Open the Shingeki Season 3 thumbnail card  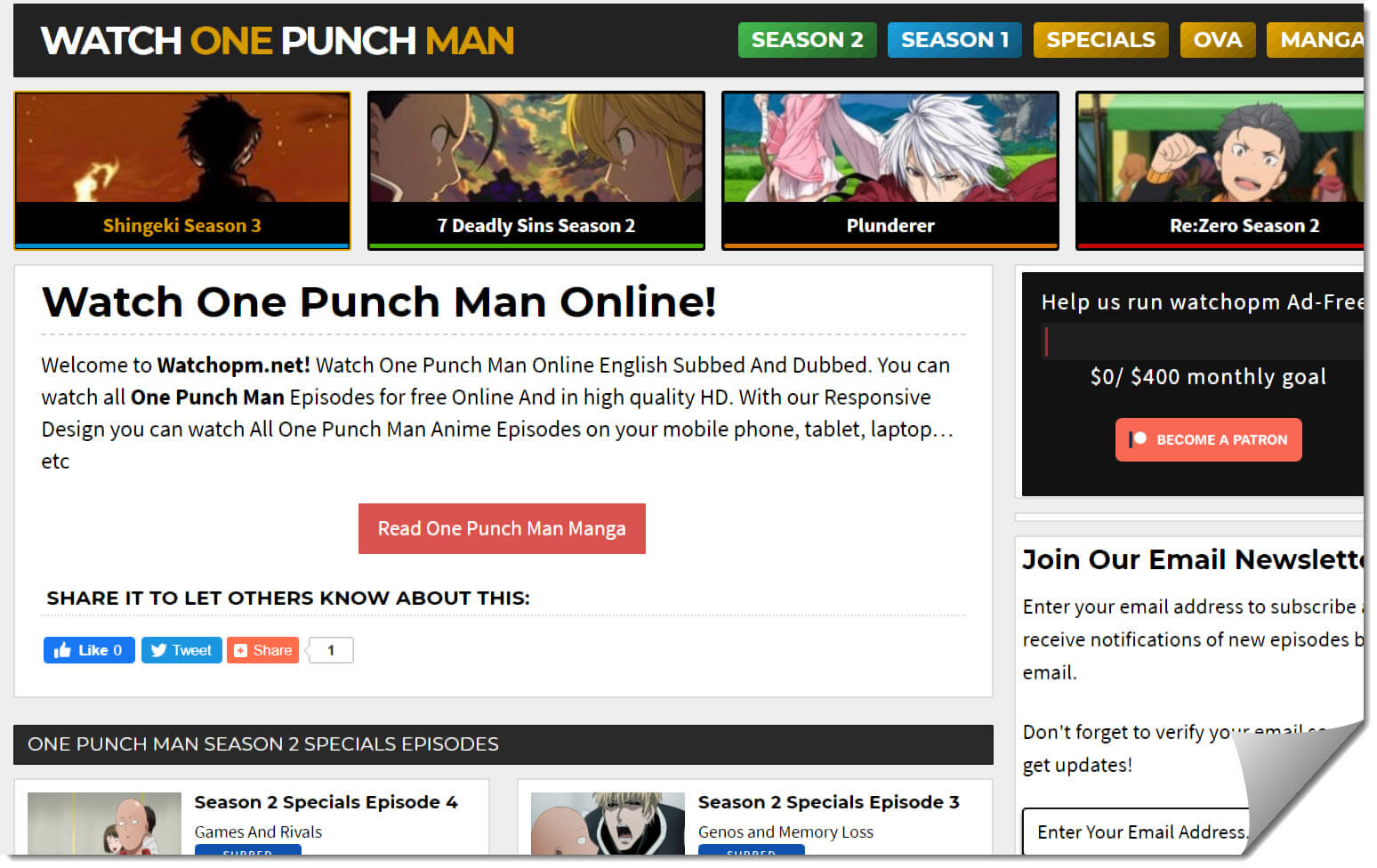[182, 171]
